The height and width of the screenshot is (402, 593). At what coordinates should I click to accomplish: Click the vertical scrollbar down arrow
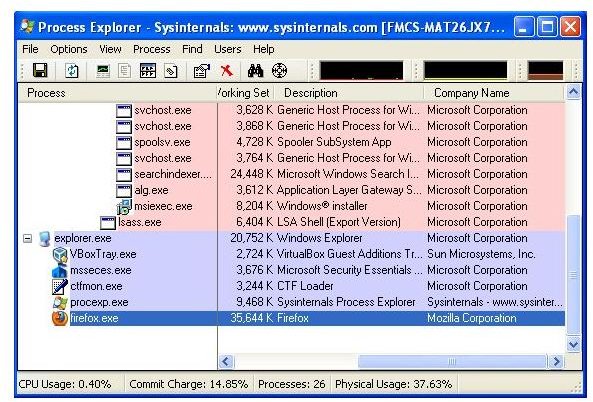[573, 345]
